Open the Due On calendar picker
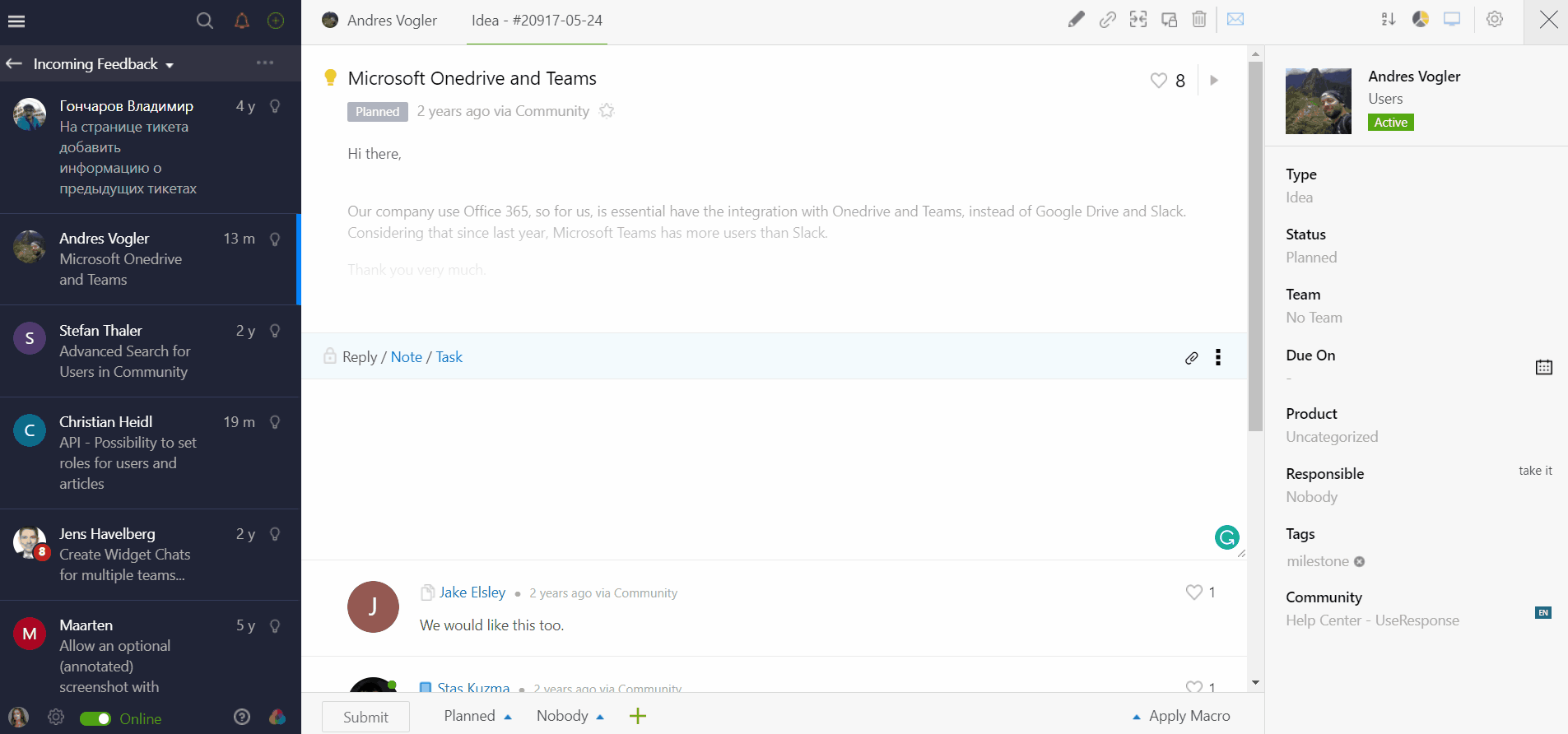Image resolution: width=1568 pixels, height=734 pixels. click(x=1543, y=367)
